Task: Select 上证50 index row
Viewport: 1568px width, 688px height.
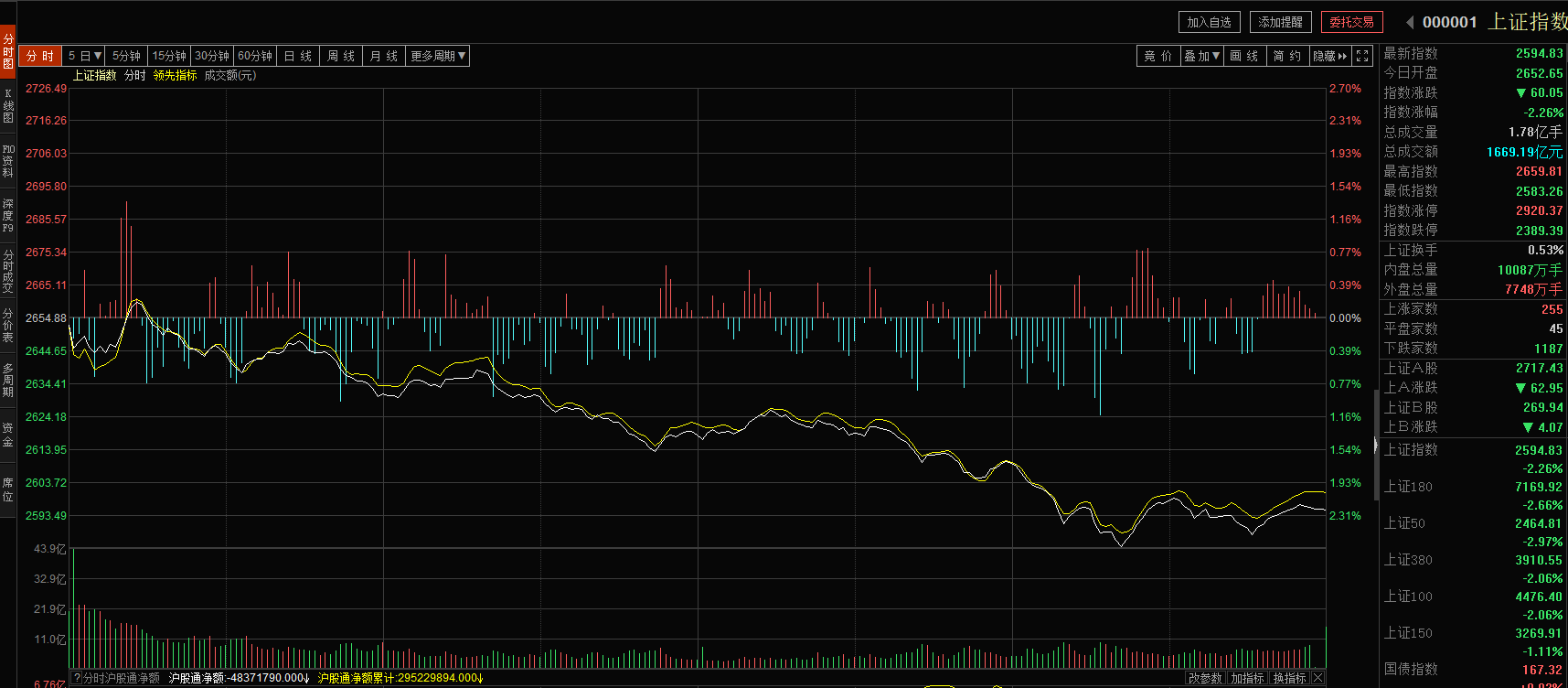Action: (x=1473, y=532)
